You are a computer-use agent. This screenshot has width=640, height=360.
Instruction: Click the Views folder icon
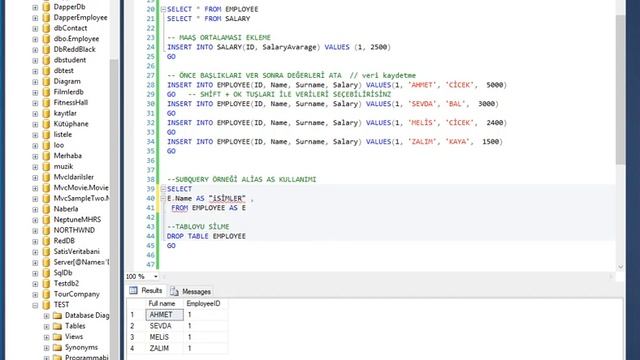click(x=57, y=337)
